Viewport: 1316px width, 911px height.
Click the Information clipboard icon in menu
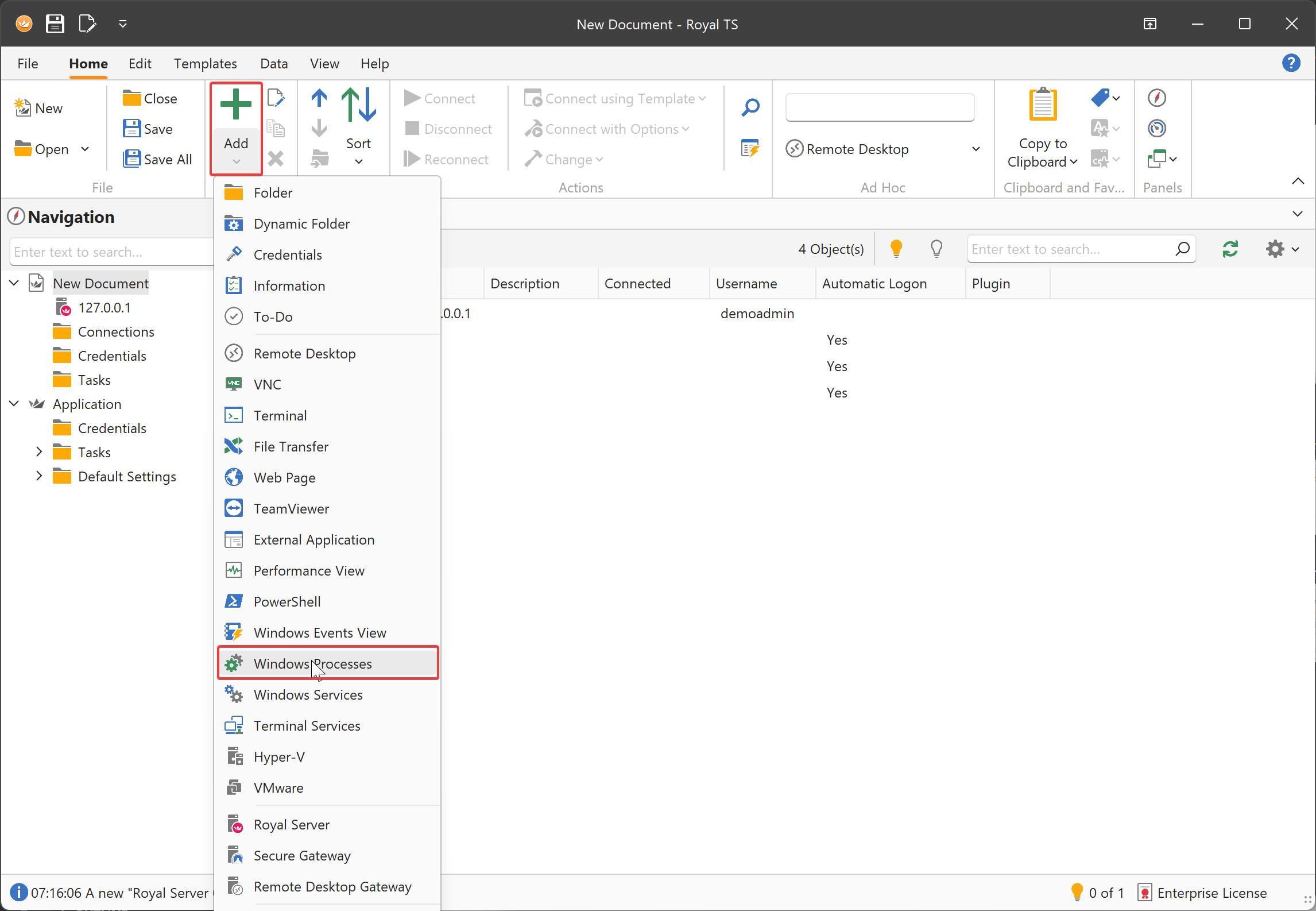pos(234,285)
